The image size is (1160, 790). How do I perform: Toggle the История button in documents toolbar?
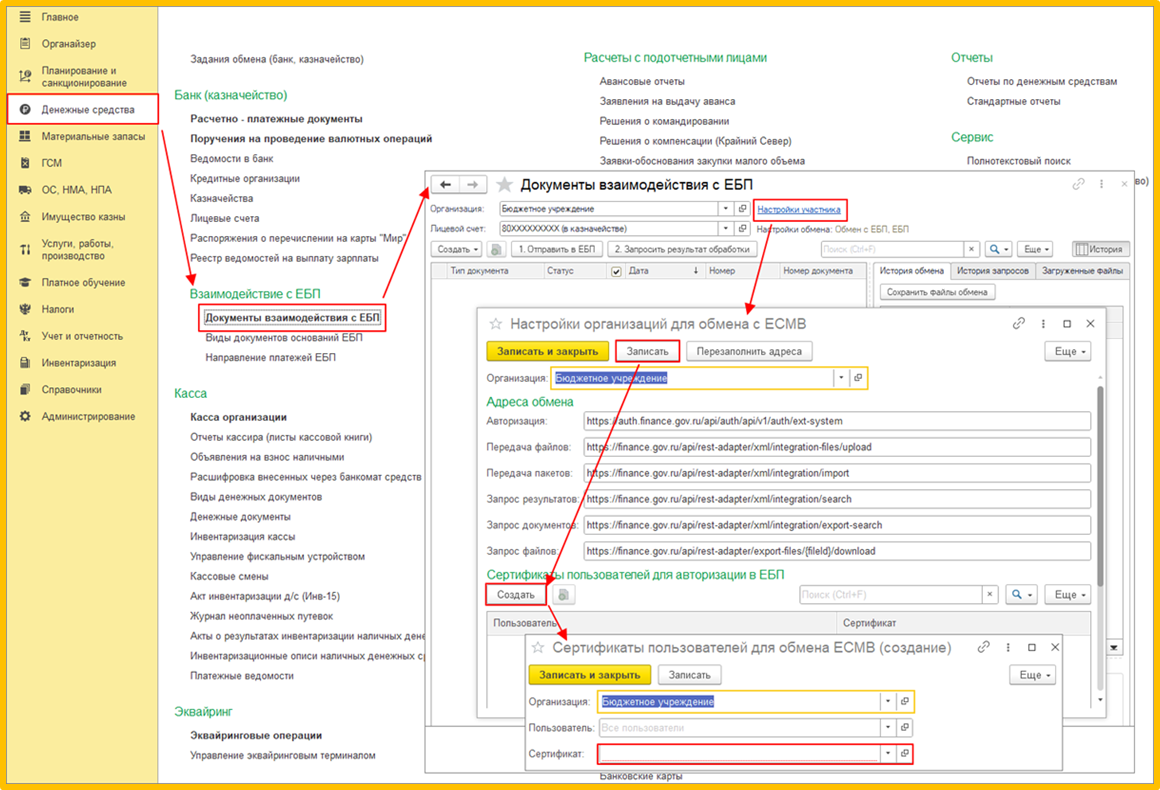[x=1100, y=249]
